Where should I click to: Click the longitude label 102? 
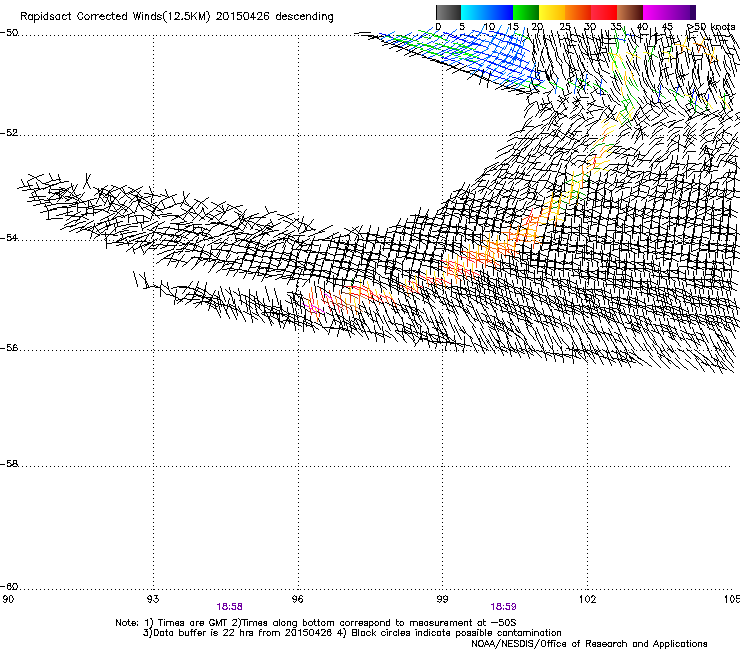pyautogui.click(x=587, y=599)
